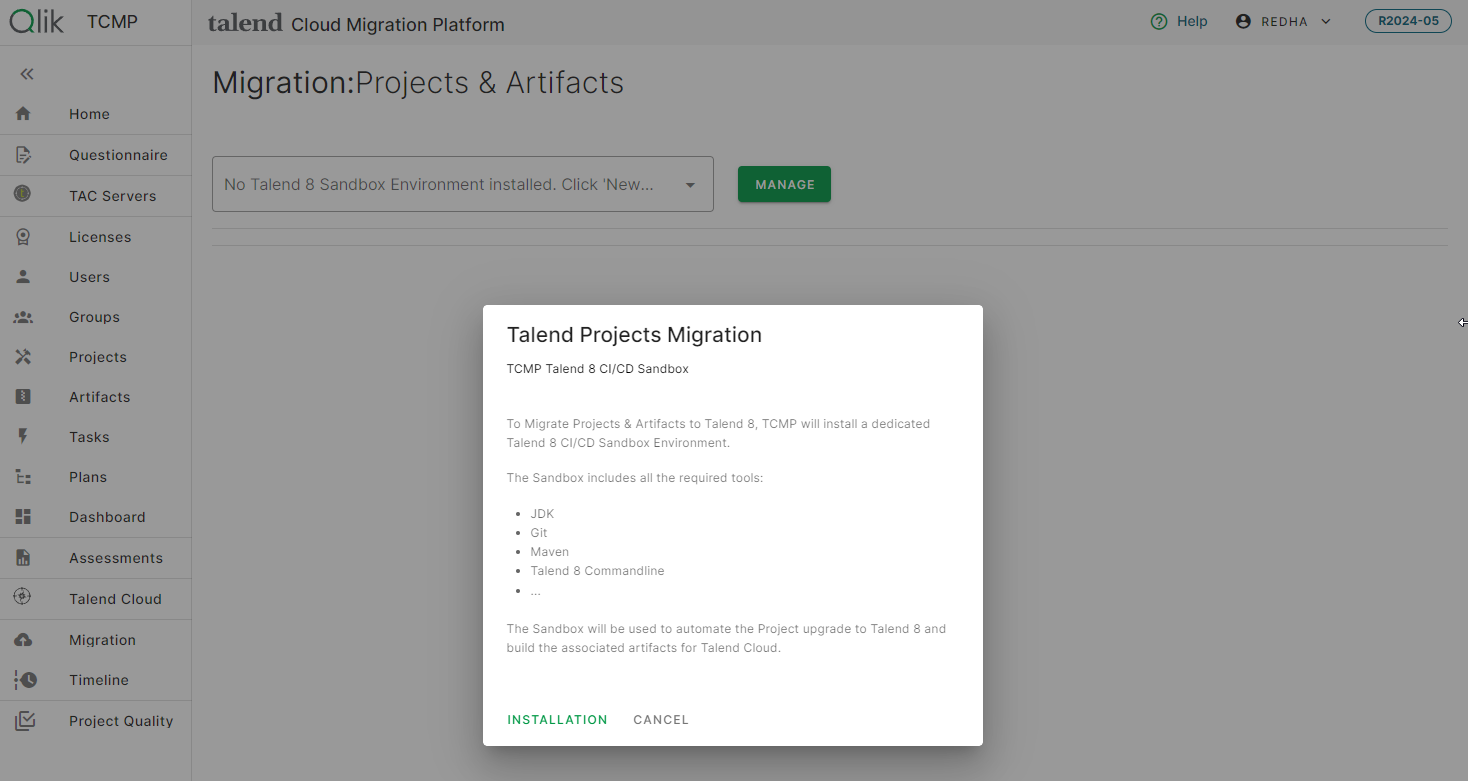Click the Licenses badge icon
Image resolution: width=1468 pixels, height=781 pixels.
click(x=23, y=237)
